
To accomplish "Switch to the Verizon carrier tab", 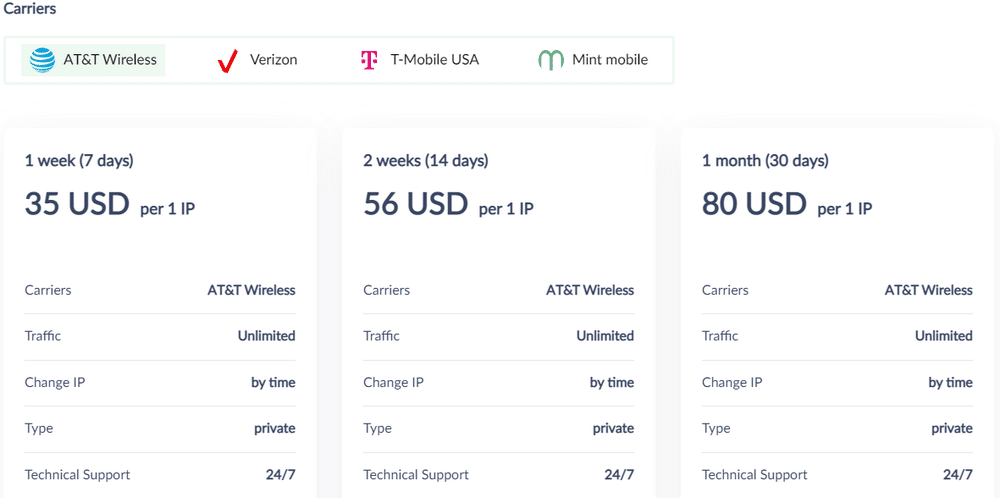I will pyautogui.click(x=257, y=60).
